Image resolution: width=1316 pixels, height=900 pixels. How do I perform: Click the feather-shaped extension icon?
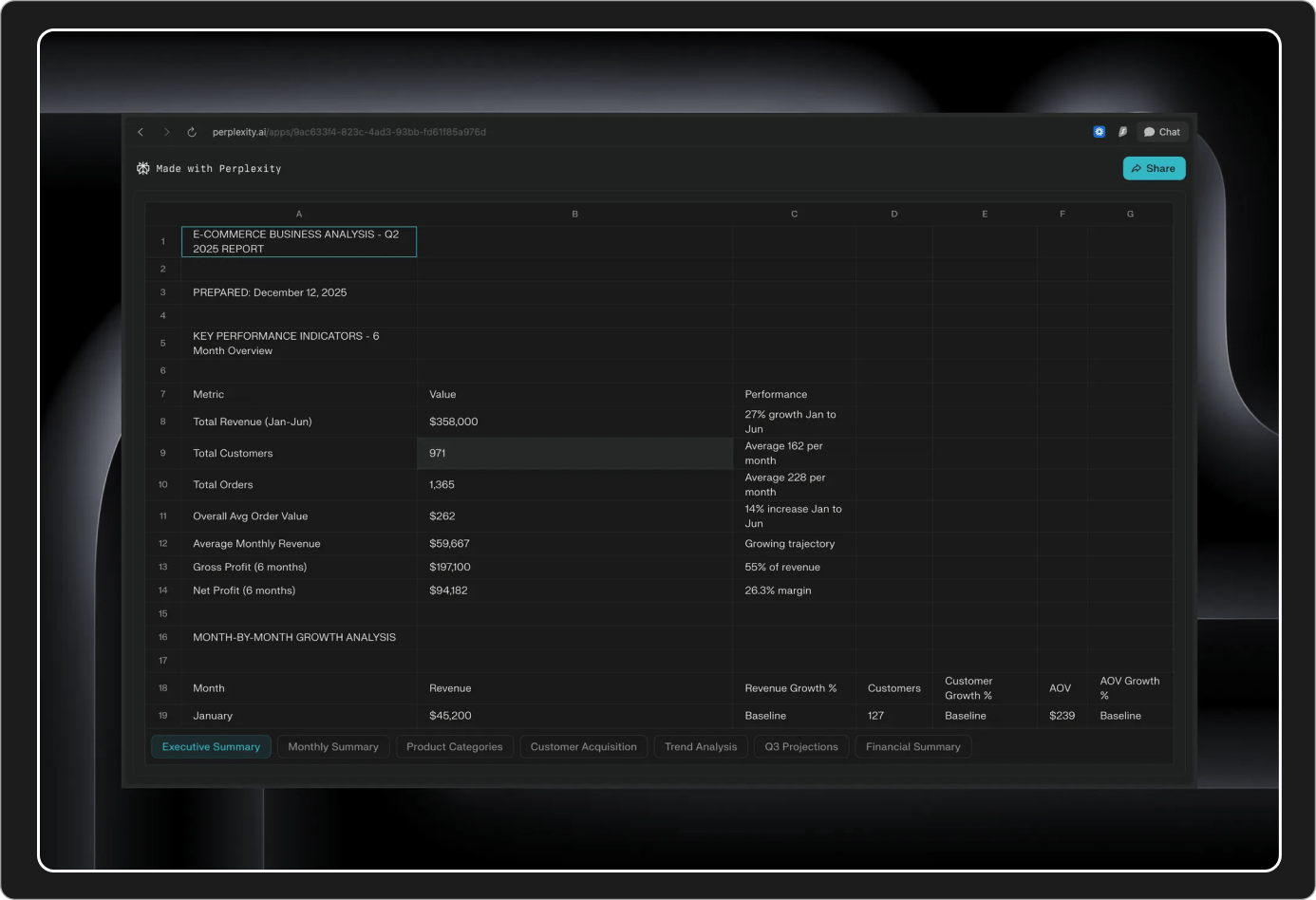[x=1122, y=132]
